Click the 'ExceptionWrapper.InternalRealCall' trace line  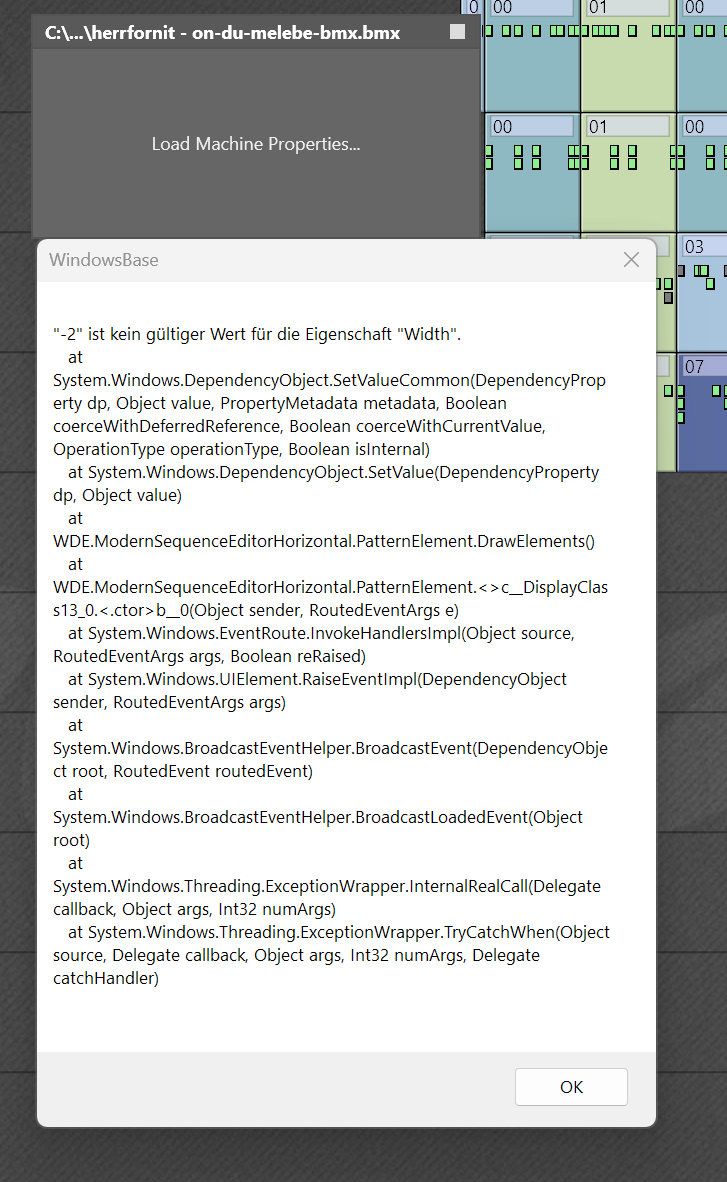[327, 886]
